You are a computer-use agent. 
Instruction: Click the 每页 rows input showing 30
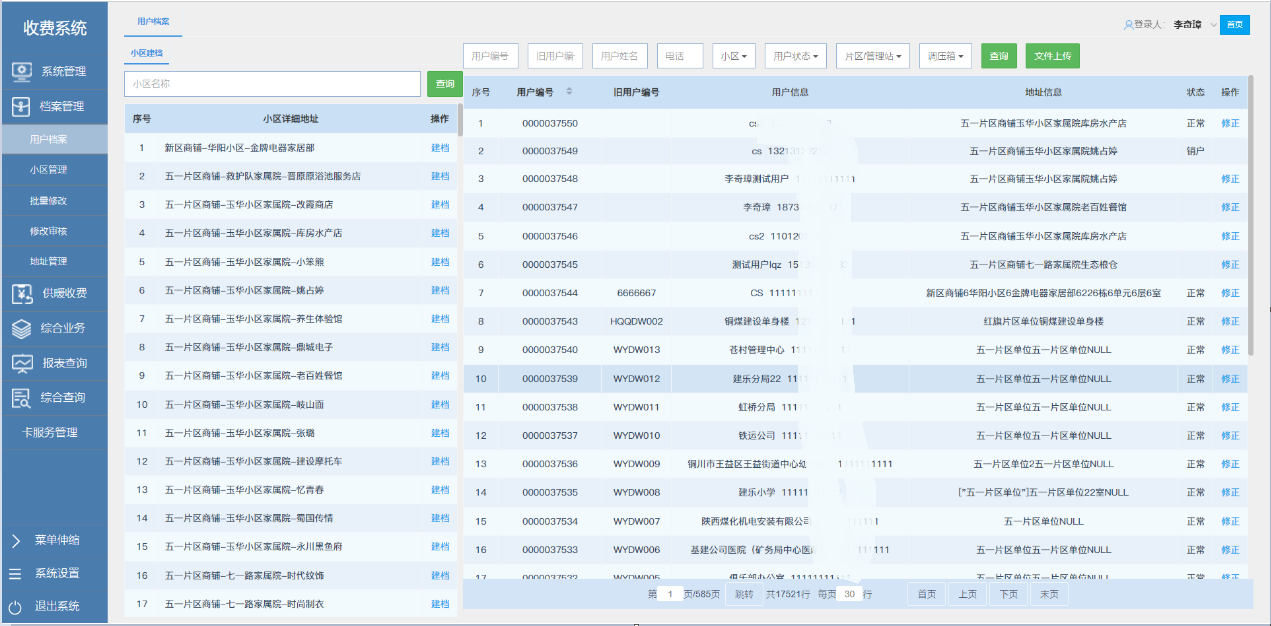point(851,594)
